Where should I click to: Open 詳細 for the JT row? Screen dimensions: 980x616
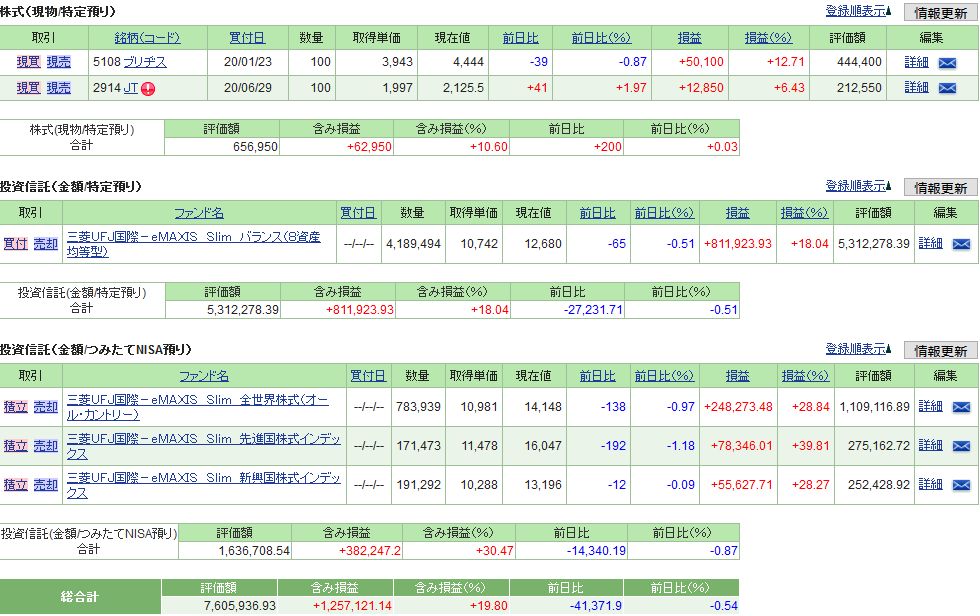click(916, 88)
